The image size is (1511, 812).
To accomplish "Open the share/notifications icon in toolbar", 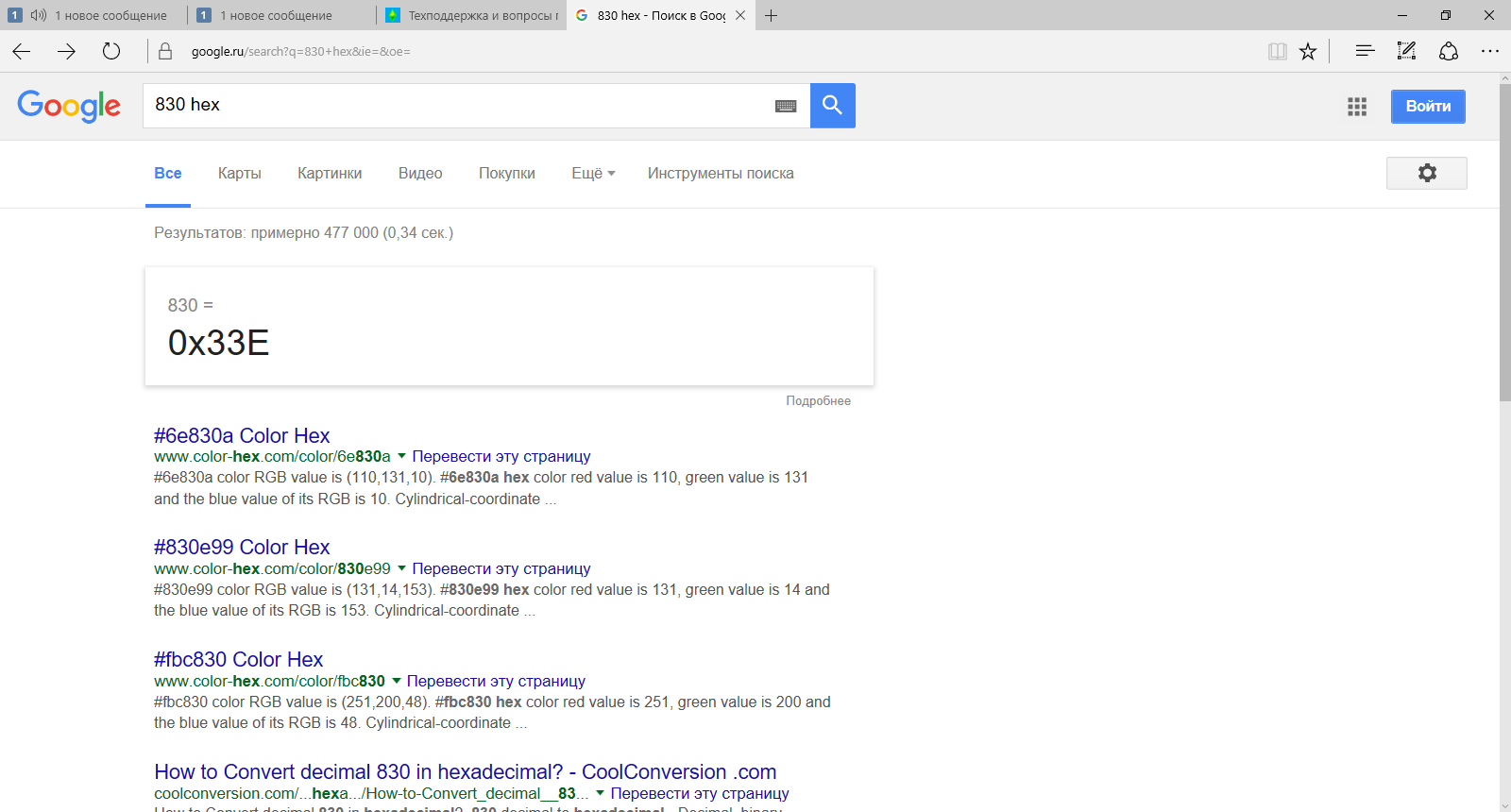I will [x=1449, y=51].
